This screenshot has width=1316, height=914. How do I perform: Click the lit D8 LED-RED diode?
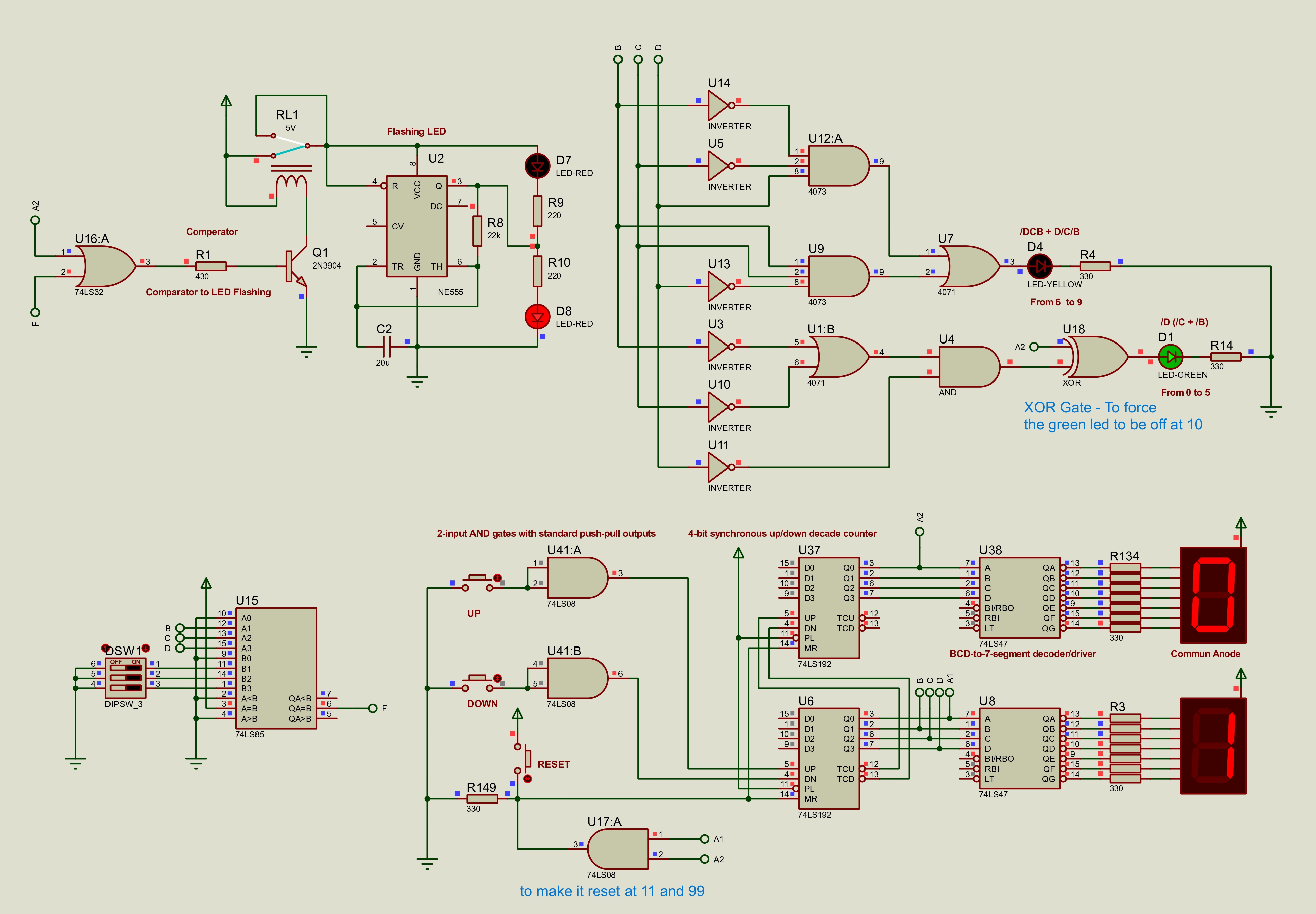pyautogui.click(x=537, y=317)
